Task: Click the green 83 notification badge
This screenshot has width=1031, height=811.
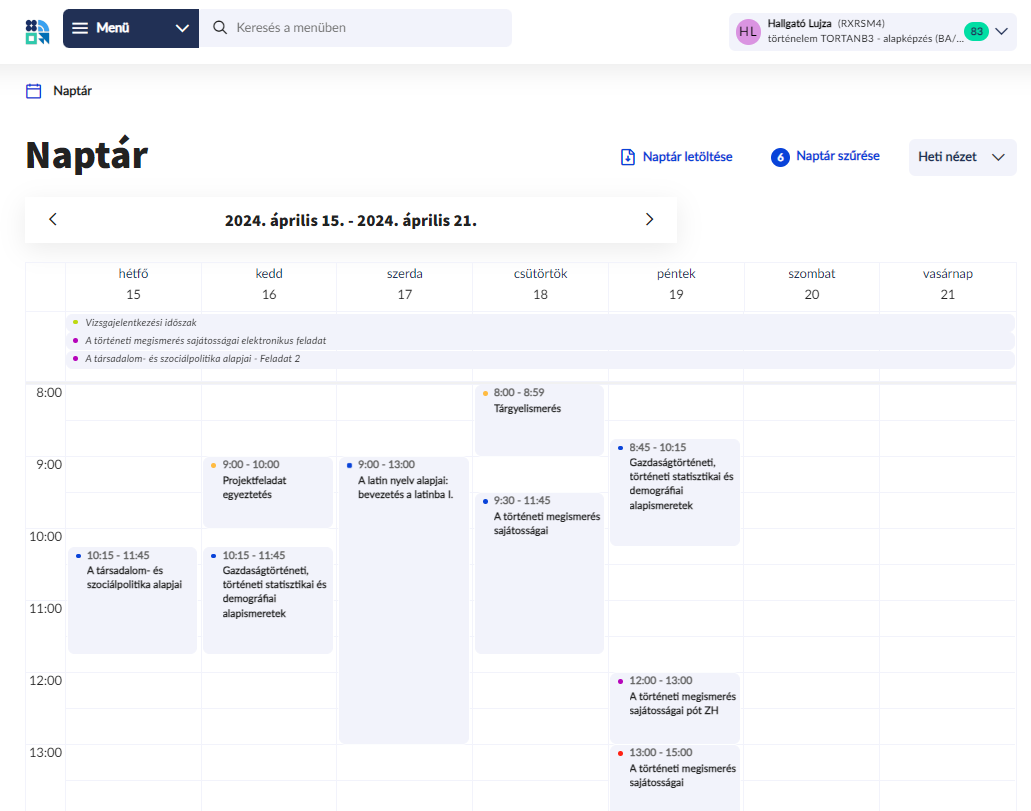Action: (976, 32)
